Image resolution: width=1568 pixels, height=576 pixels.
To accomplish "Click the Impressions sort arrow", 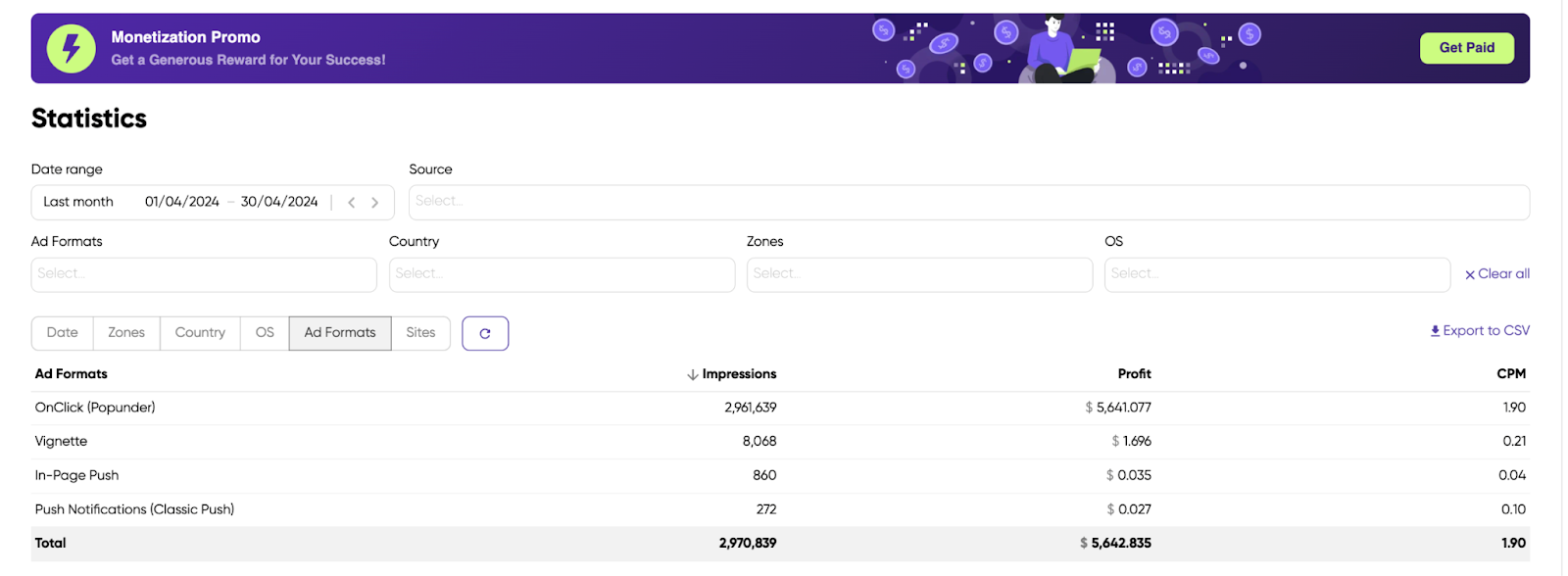I will pyautogui.click(x=693, y=374).
